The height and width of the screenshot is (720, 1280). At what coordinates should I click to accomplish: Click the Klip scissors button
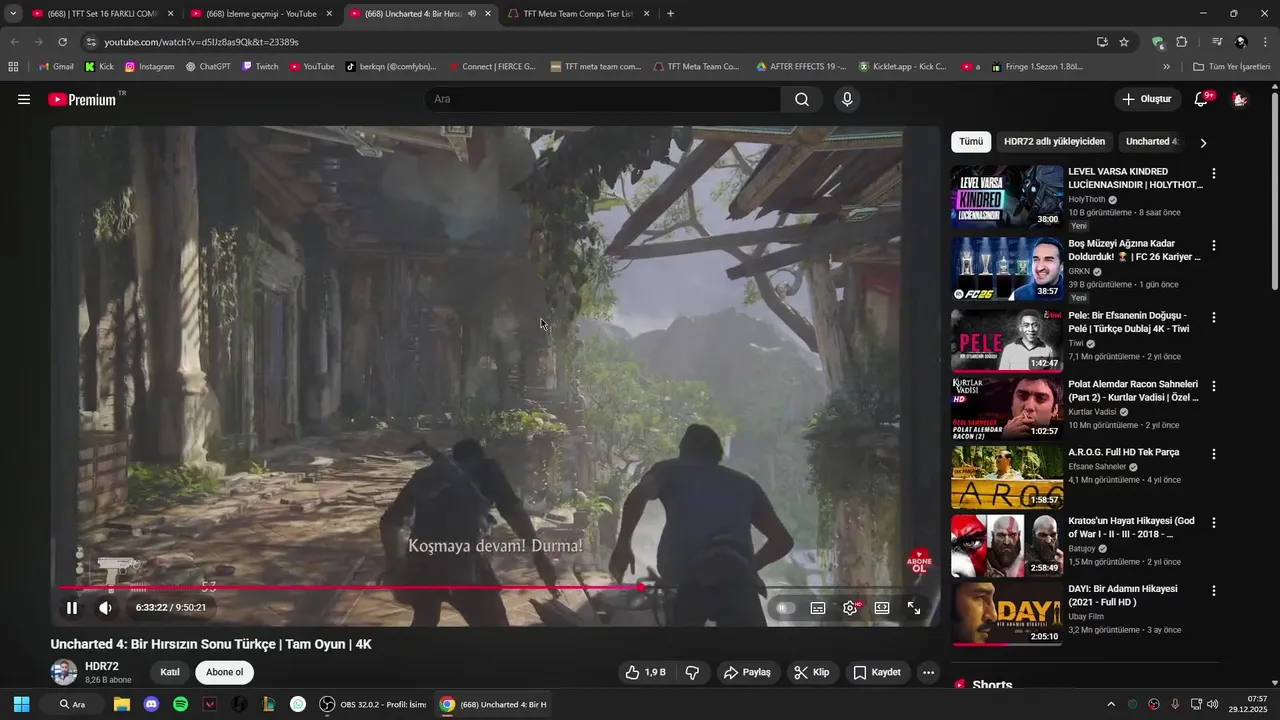(x=812, y=672)
